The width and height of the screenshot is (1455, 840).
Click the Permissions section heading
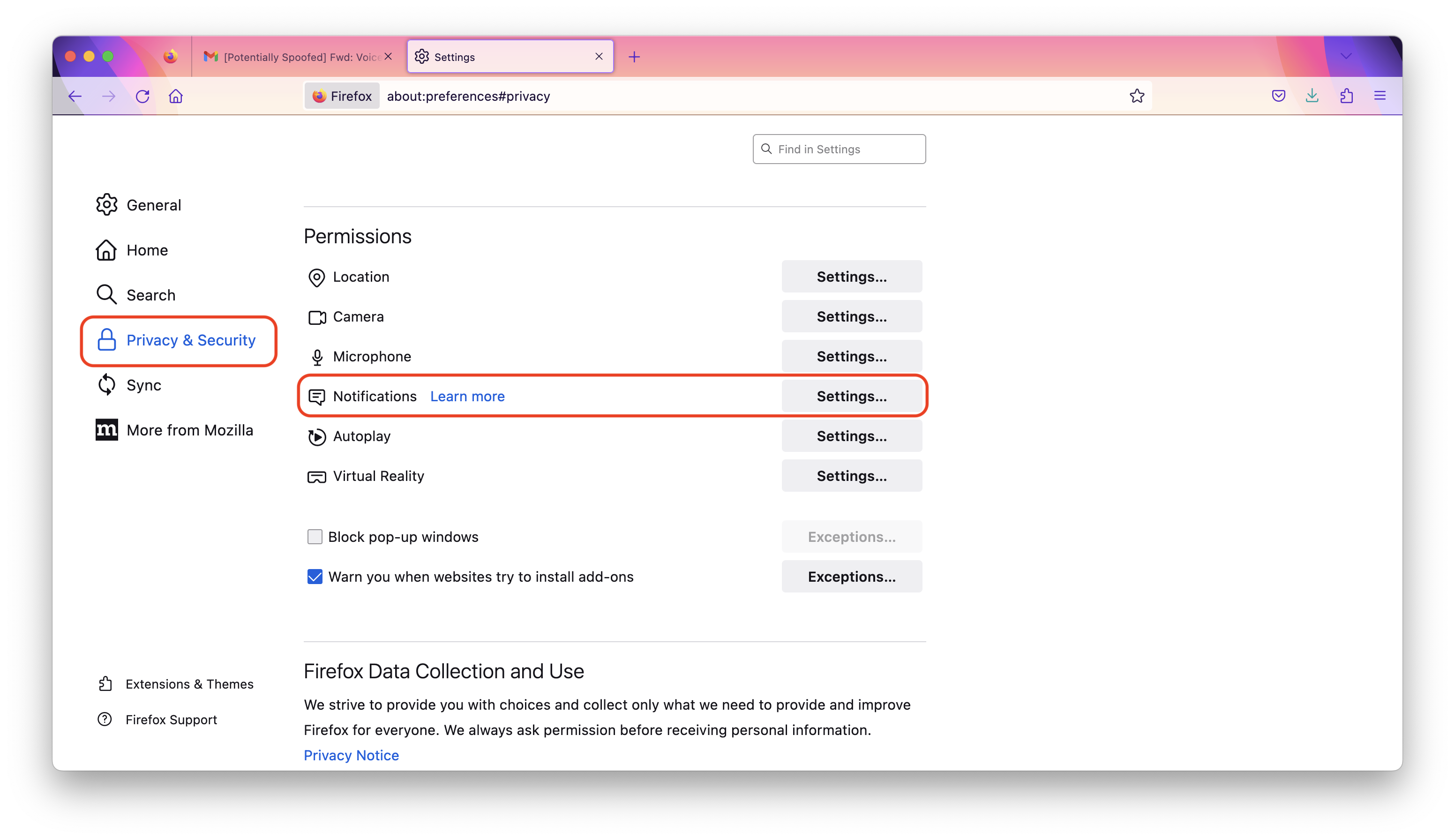[357, 237]
